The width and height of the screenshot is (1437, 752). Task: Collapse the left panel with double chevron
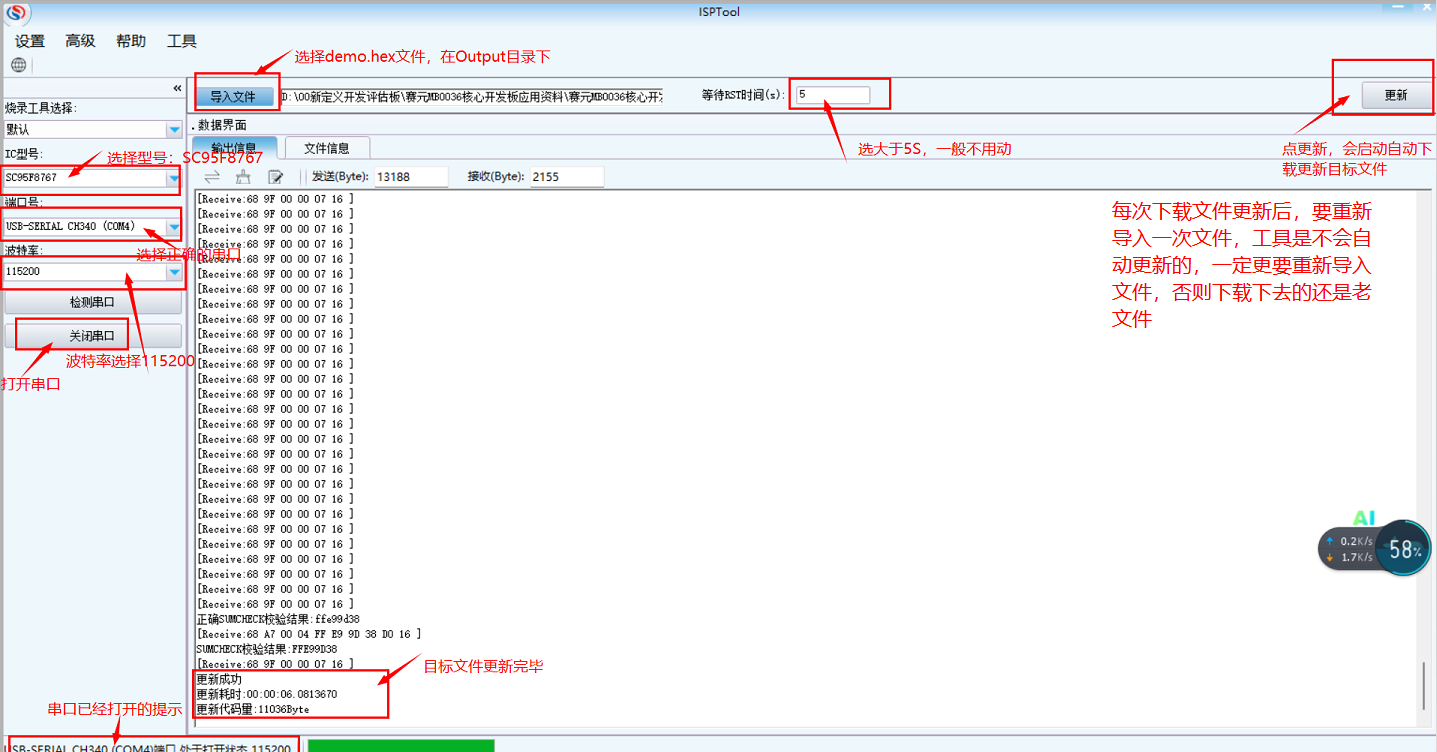pyautogui.click(x=177, y=89)
